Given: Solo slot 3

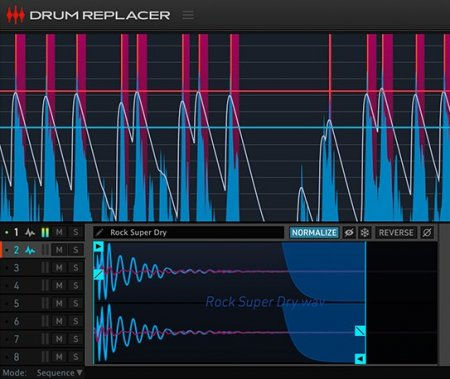Looking at the screenshot, I should pyautogui.click(x=76, y=268).
